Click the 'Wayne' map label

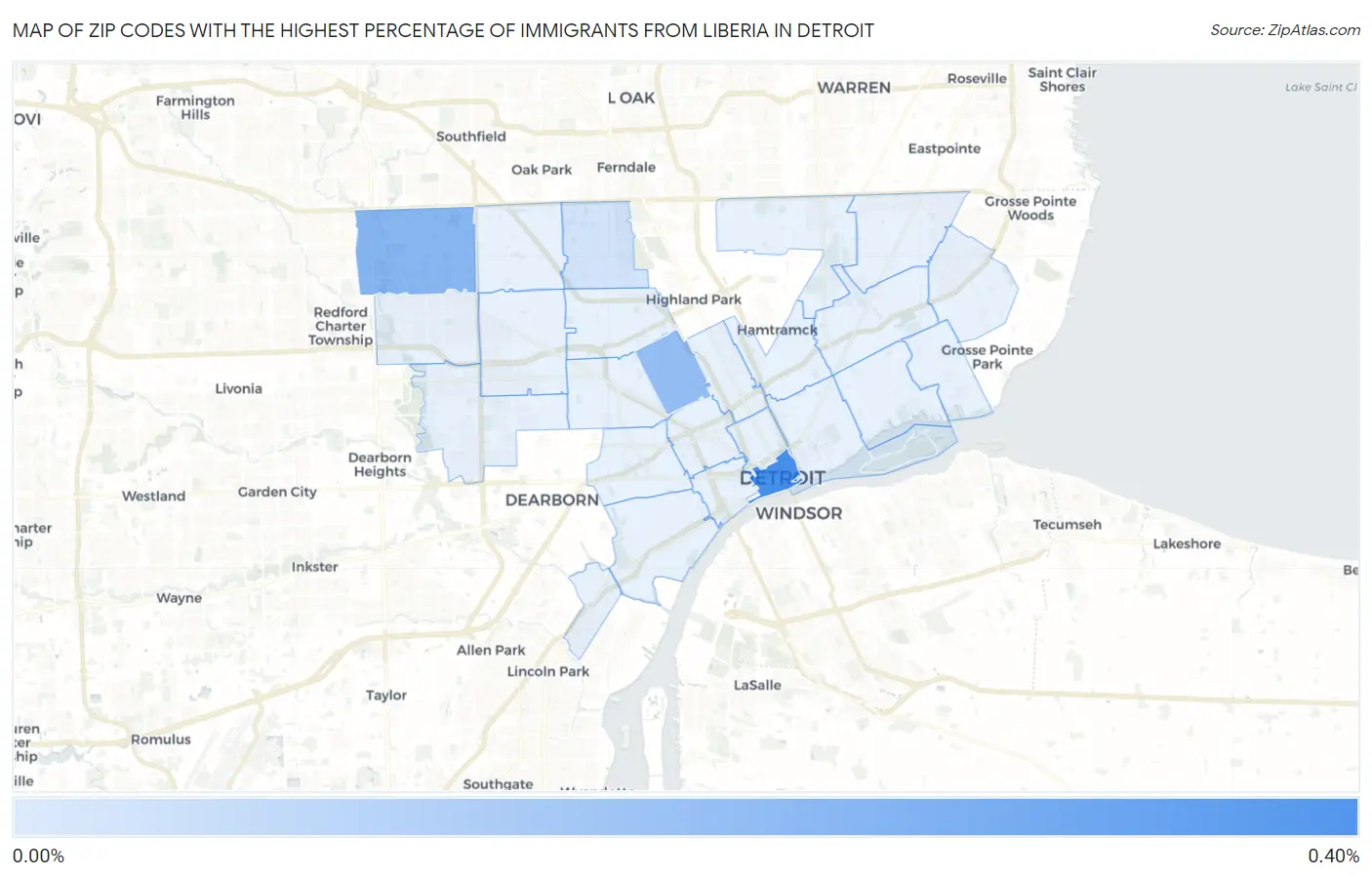(x=179, y=598)
